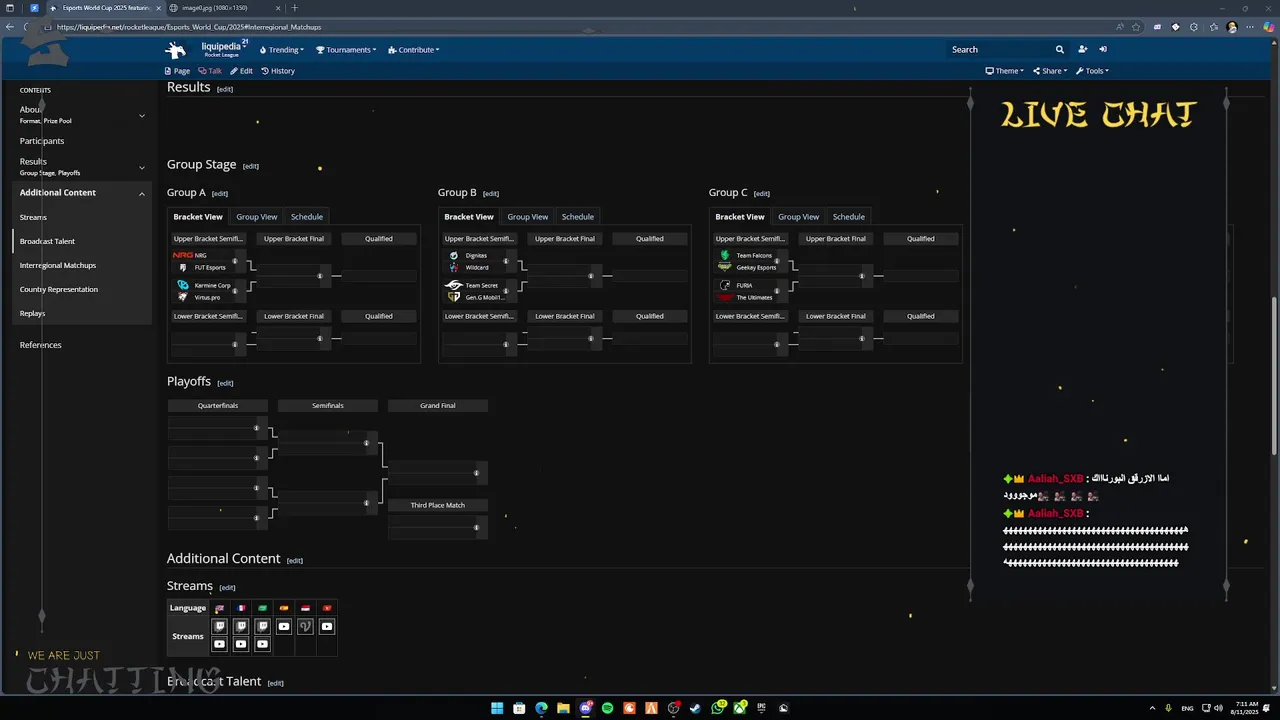Click the browser favorites star icon

click(x=1136, y=27)
